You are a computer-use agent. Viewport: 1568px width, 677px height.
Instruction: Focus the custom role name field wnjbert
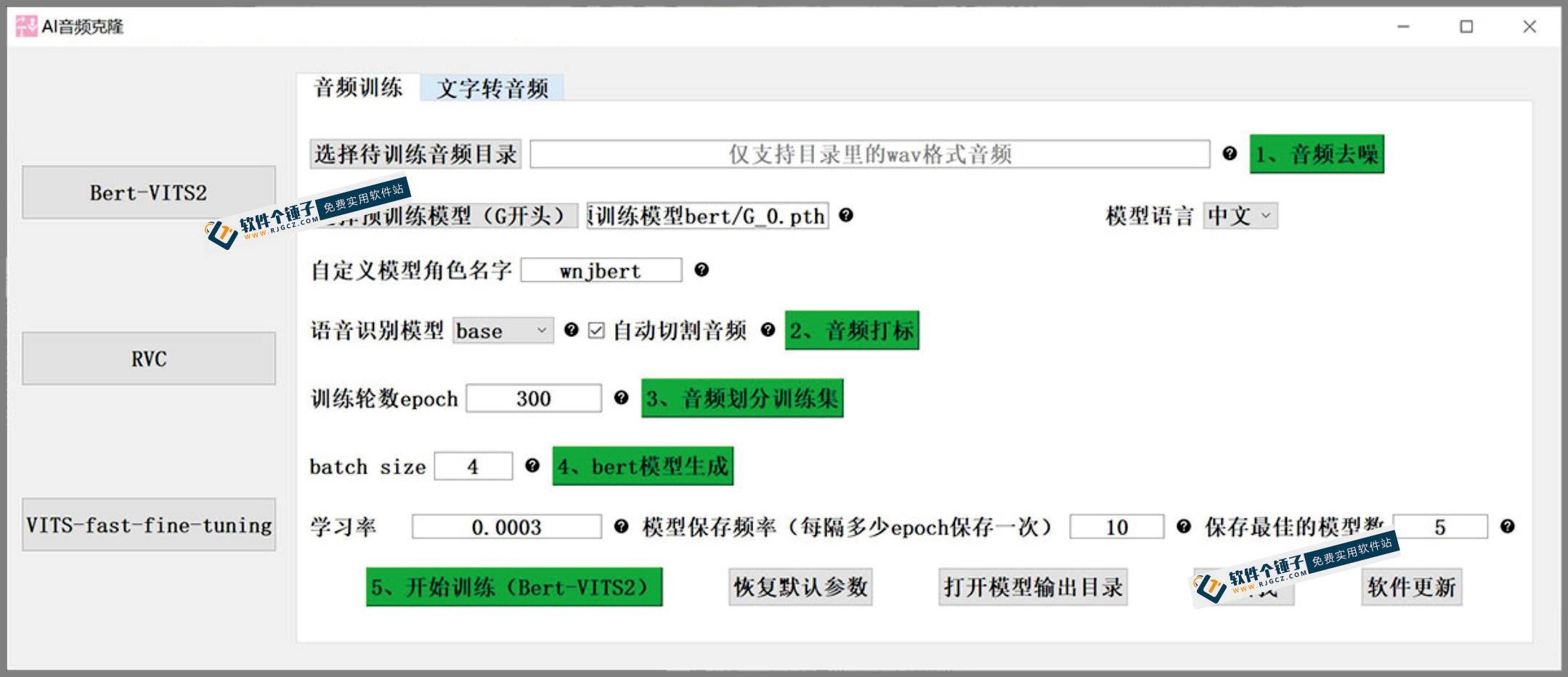[601, 270]
